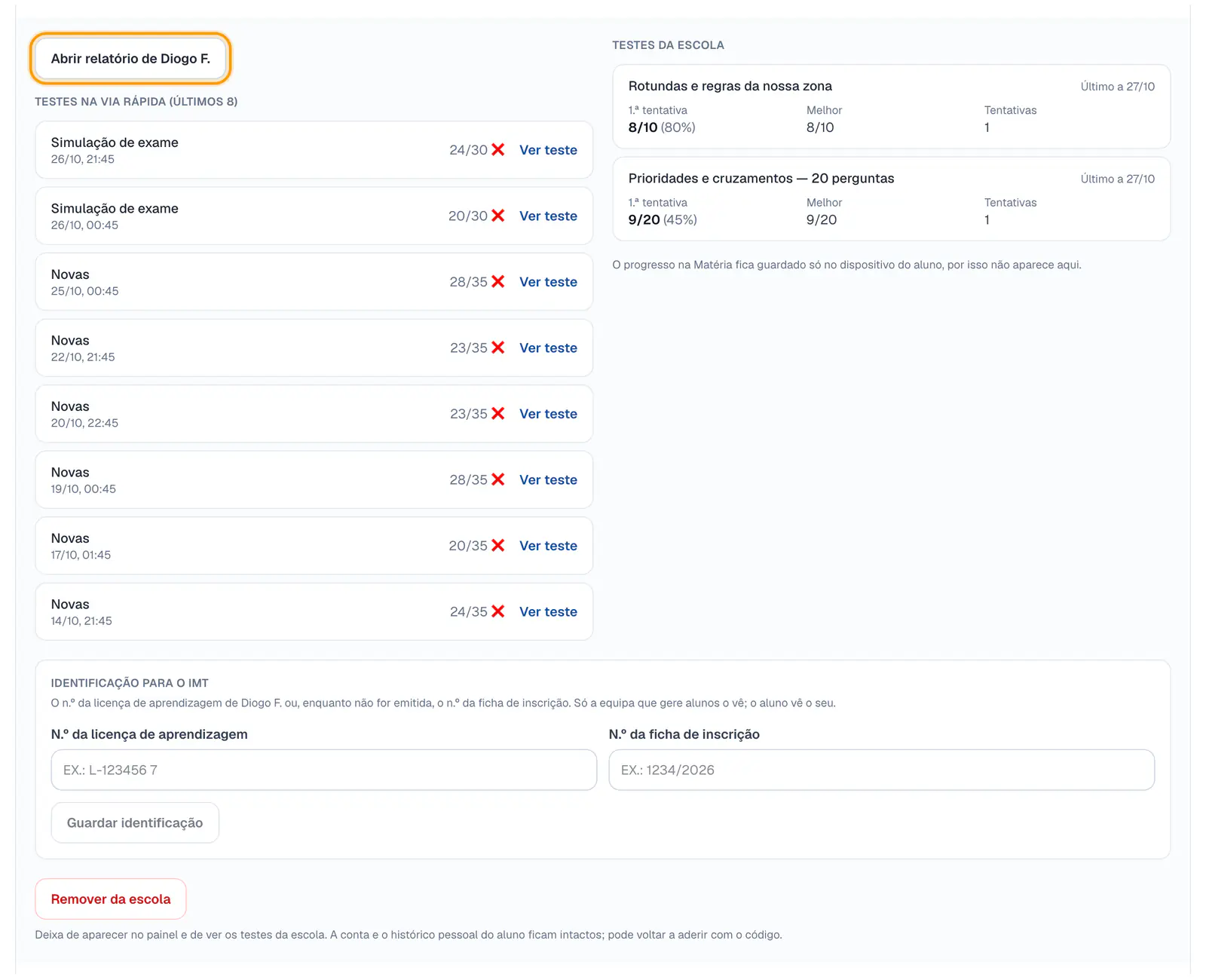Focus the learning licence number field

pyautogui.click(x=323, y=770)
